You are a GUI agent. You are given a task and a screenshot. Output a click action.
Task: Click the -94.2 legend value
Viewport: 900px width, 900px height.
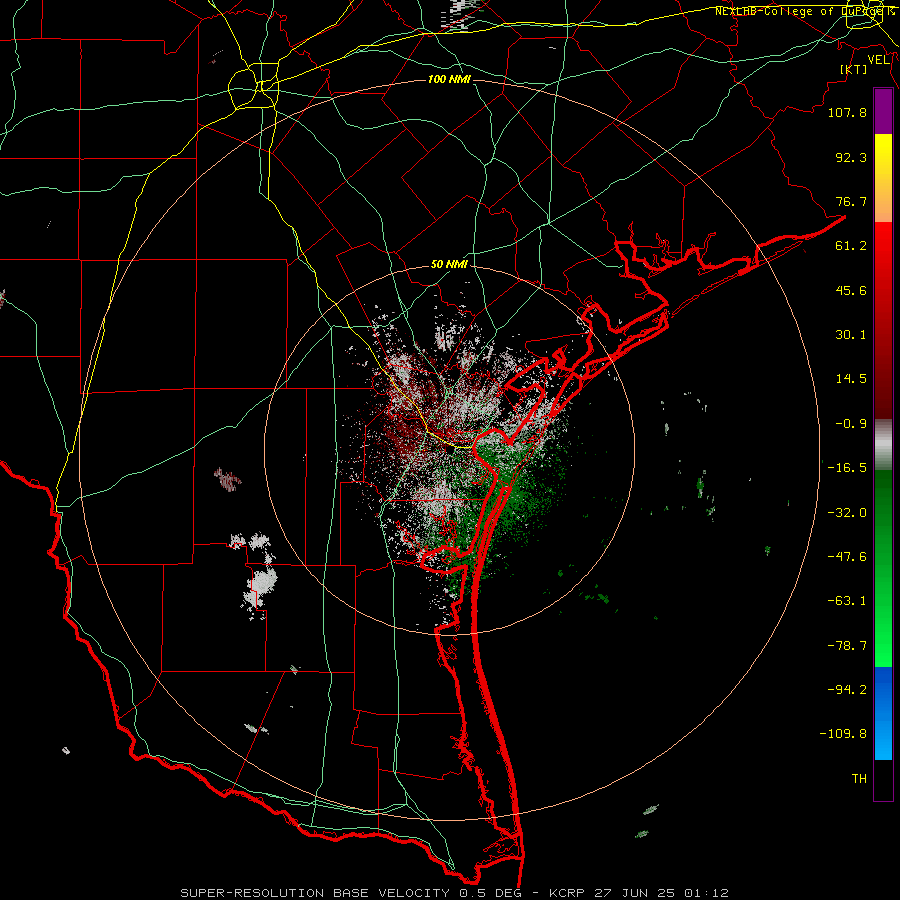847,690
